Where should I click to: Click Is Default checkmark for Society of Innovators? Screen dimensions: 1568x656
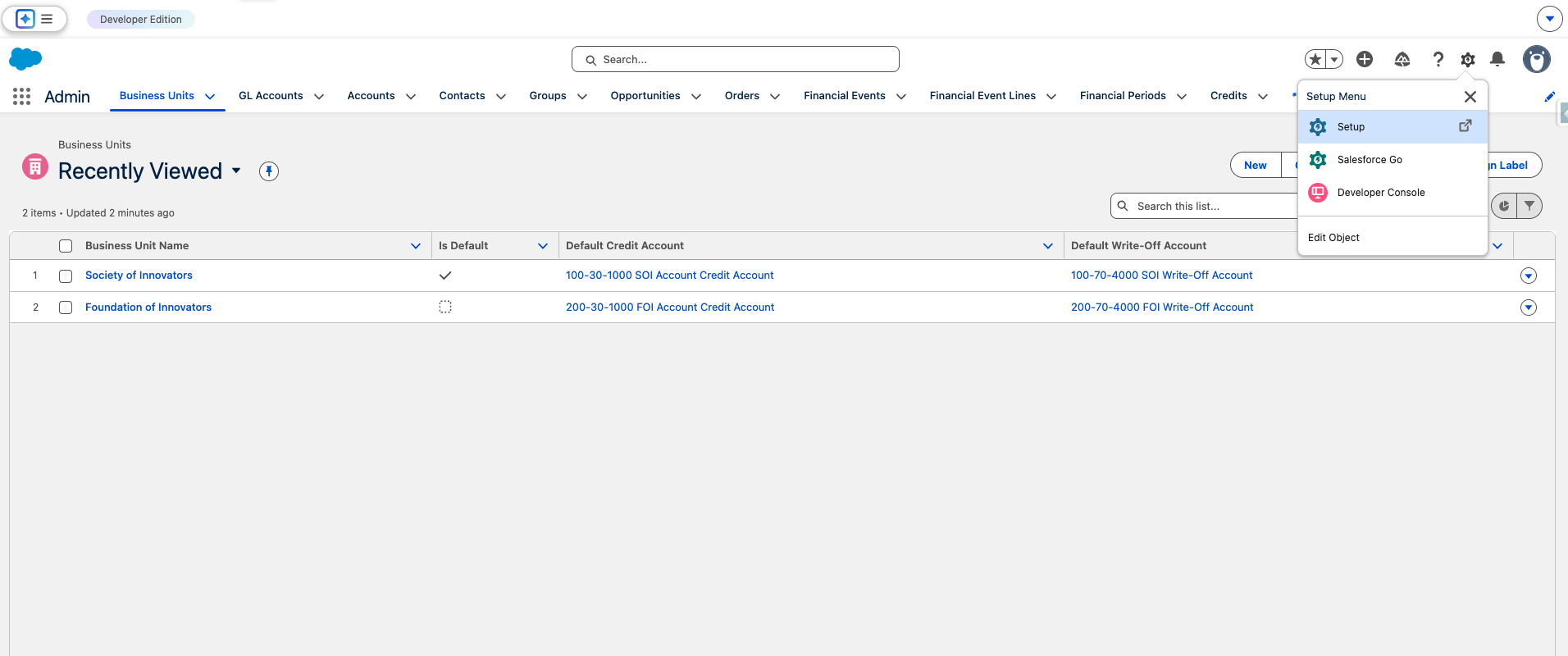click(x=445, y=276)
